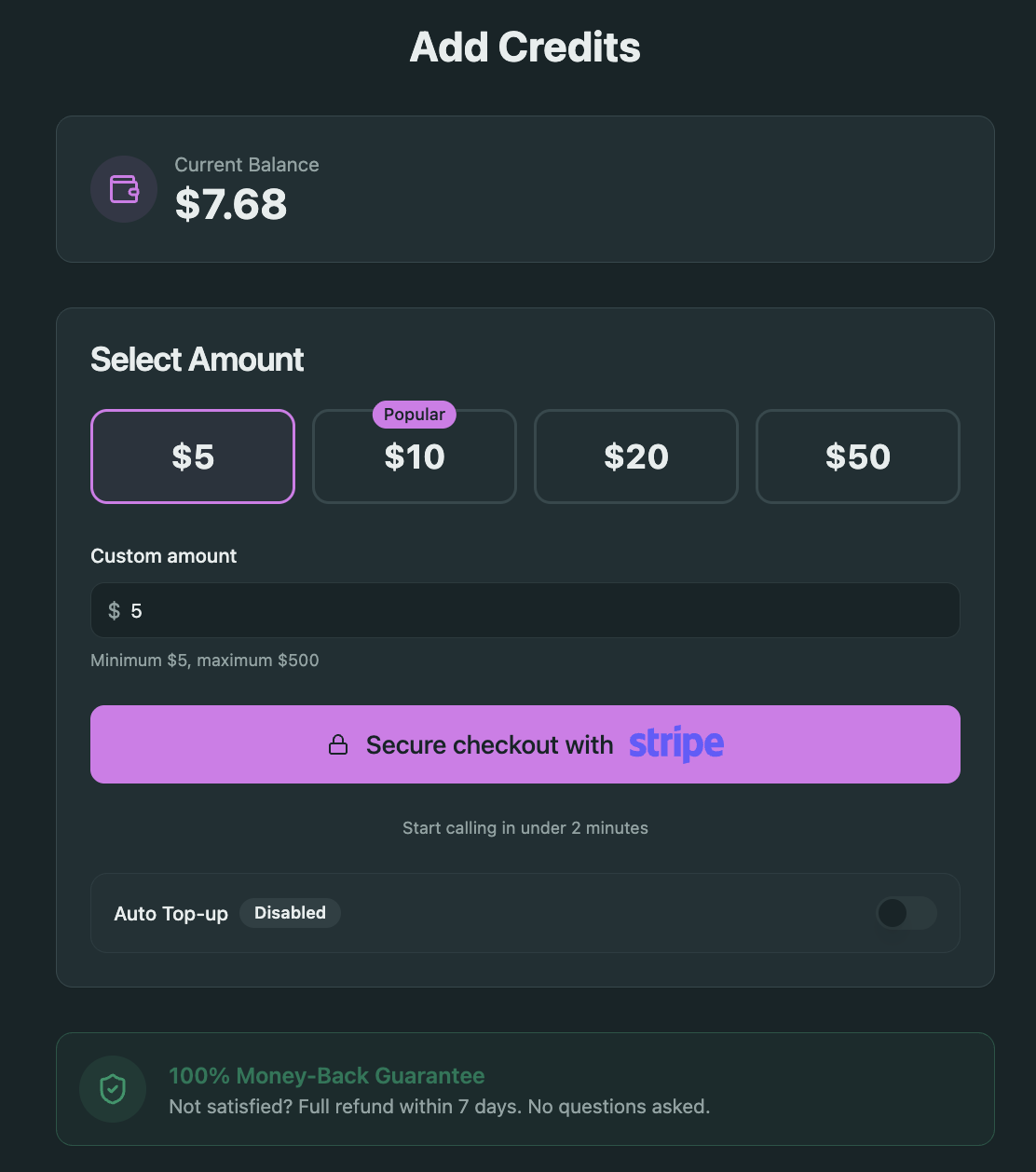Click the Start calling in under 2 minutes text
This screenshot has height=1172, width=1036.
(525, 827)
